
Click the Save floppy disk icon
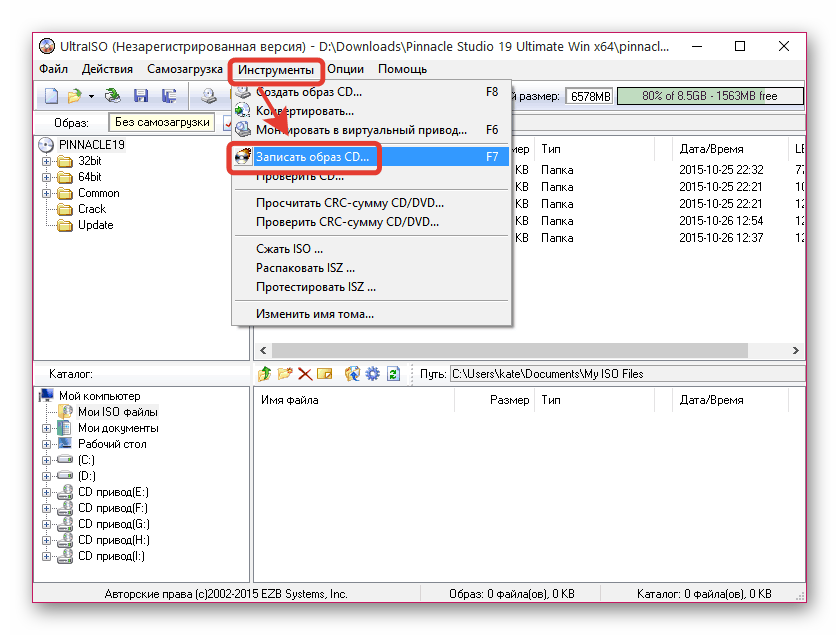tap(141, 97)
